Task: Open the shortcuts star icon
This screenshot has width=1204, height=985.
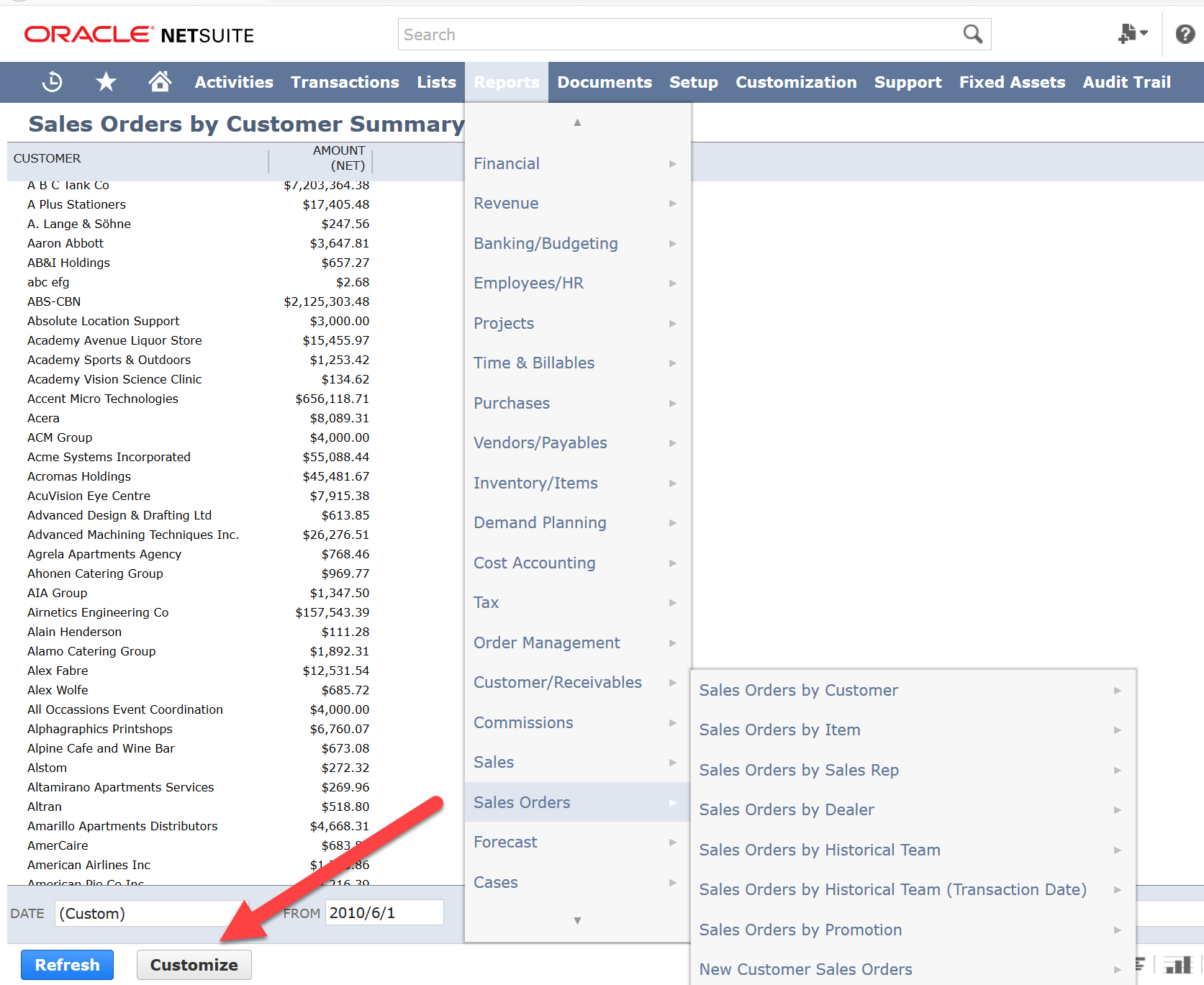Action: point(106,82)
